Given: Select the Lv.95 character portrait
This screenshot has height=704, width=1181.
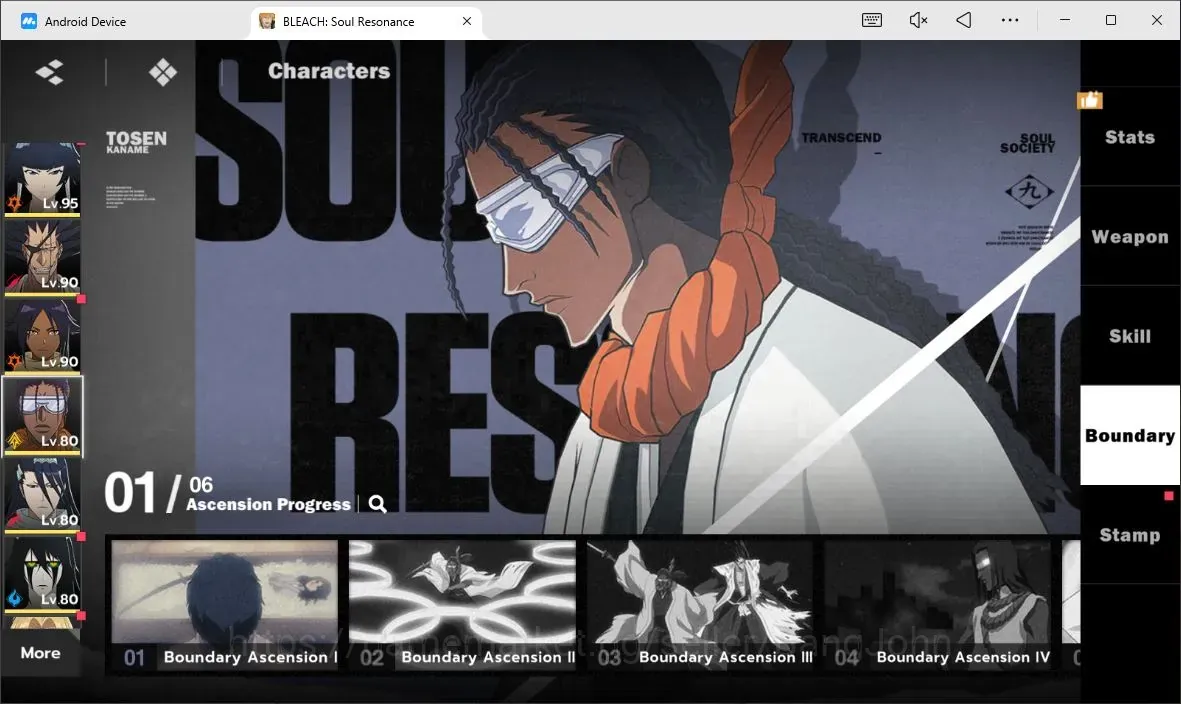Looking at the screenshot, I should pos(42,178).
